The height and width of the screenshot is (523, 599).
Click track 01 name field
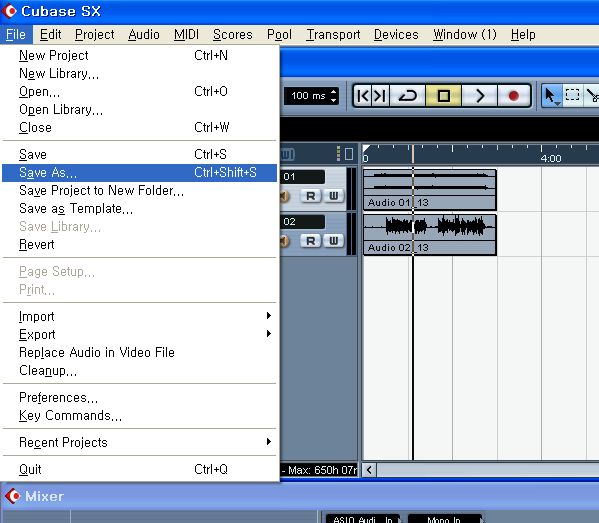(x=303, y=176)
